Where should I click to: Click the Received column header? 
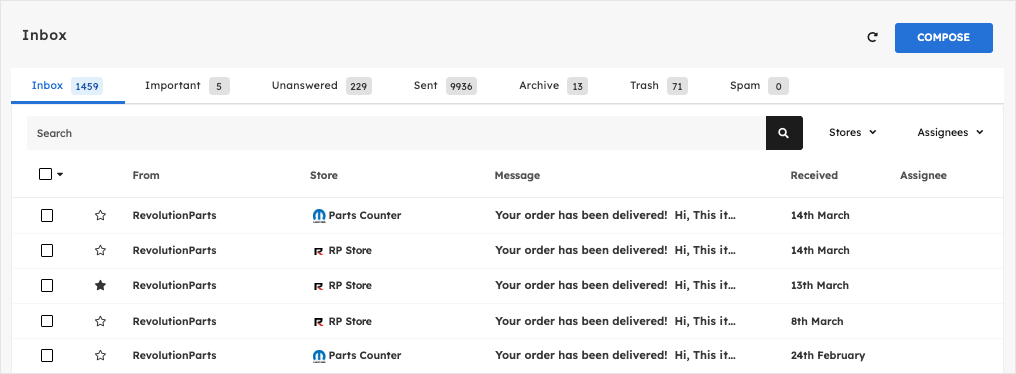coord(814,175)
